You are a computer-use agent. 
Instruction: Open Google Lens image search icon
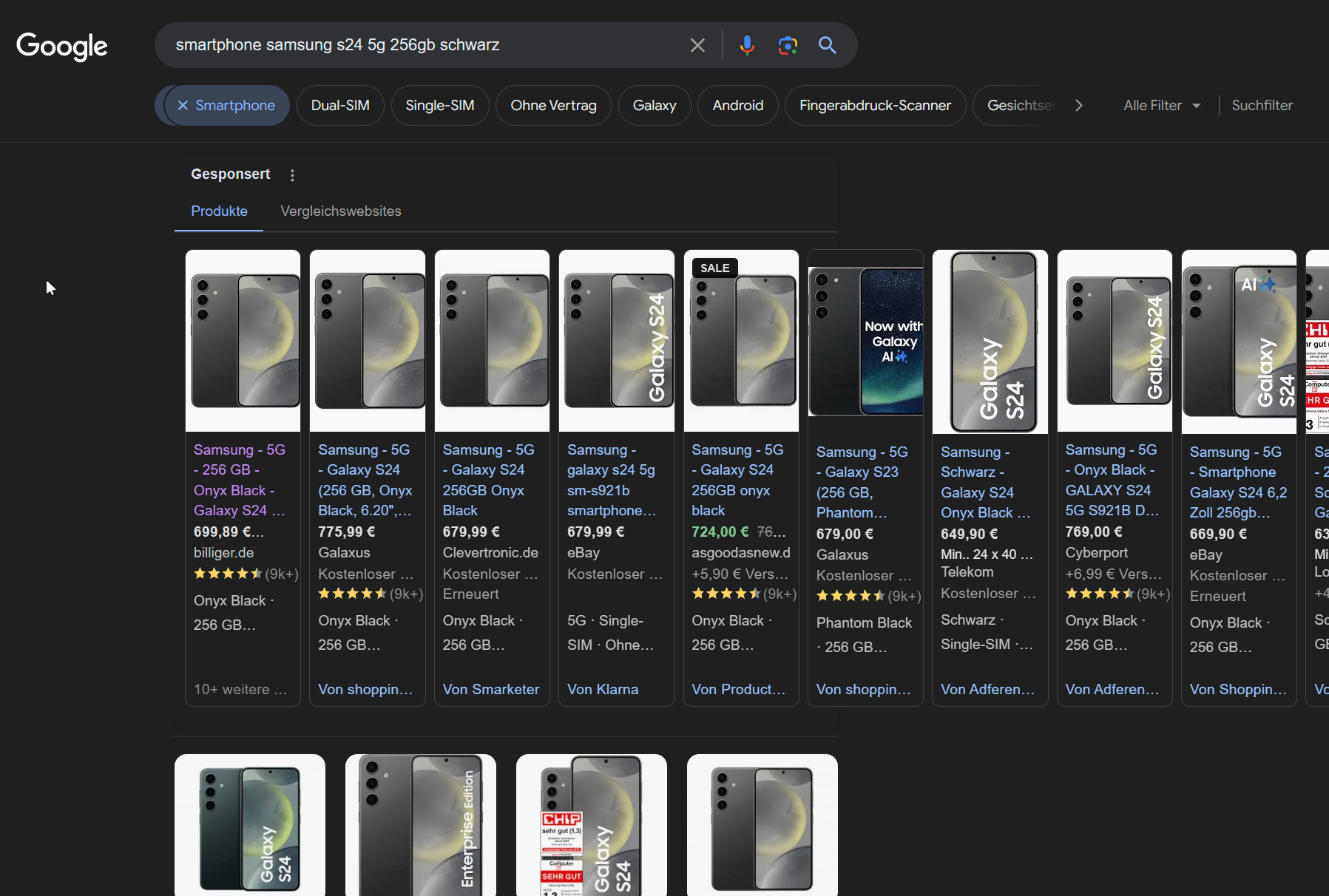788,45
